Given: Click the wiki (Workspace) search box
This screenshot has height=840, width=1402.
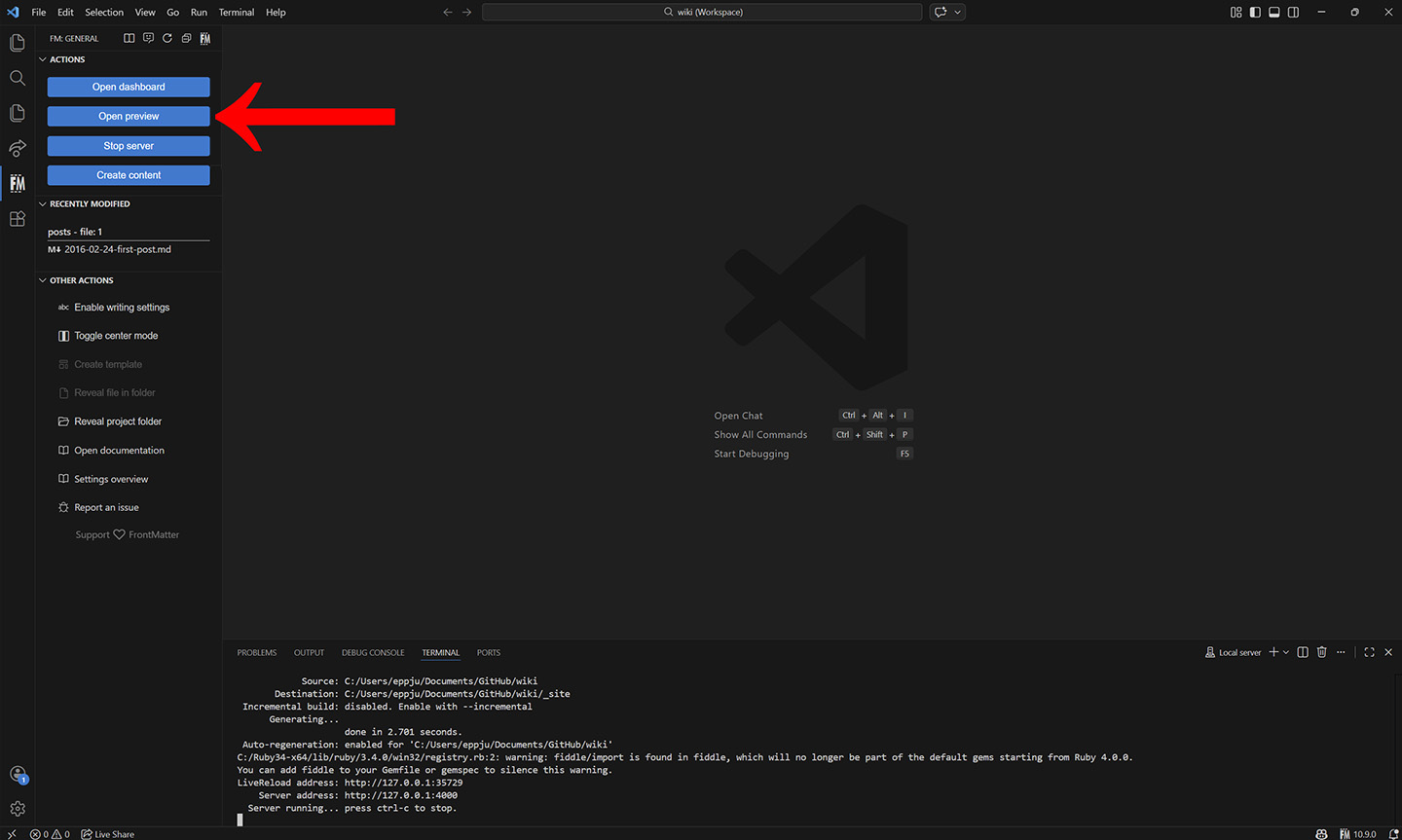Looking at the screenshot, I should [x=702, y=12].
